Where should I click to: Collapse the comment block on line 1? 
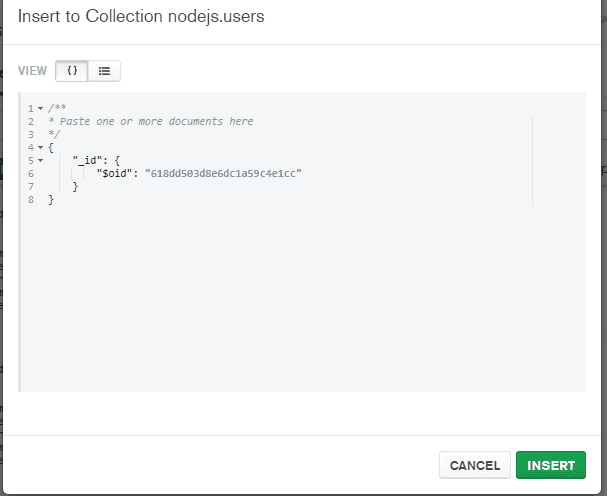click(x=41, y=109)
